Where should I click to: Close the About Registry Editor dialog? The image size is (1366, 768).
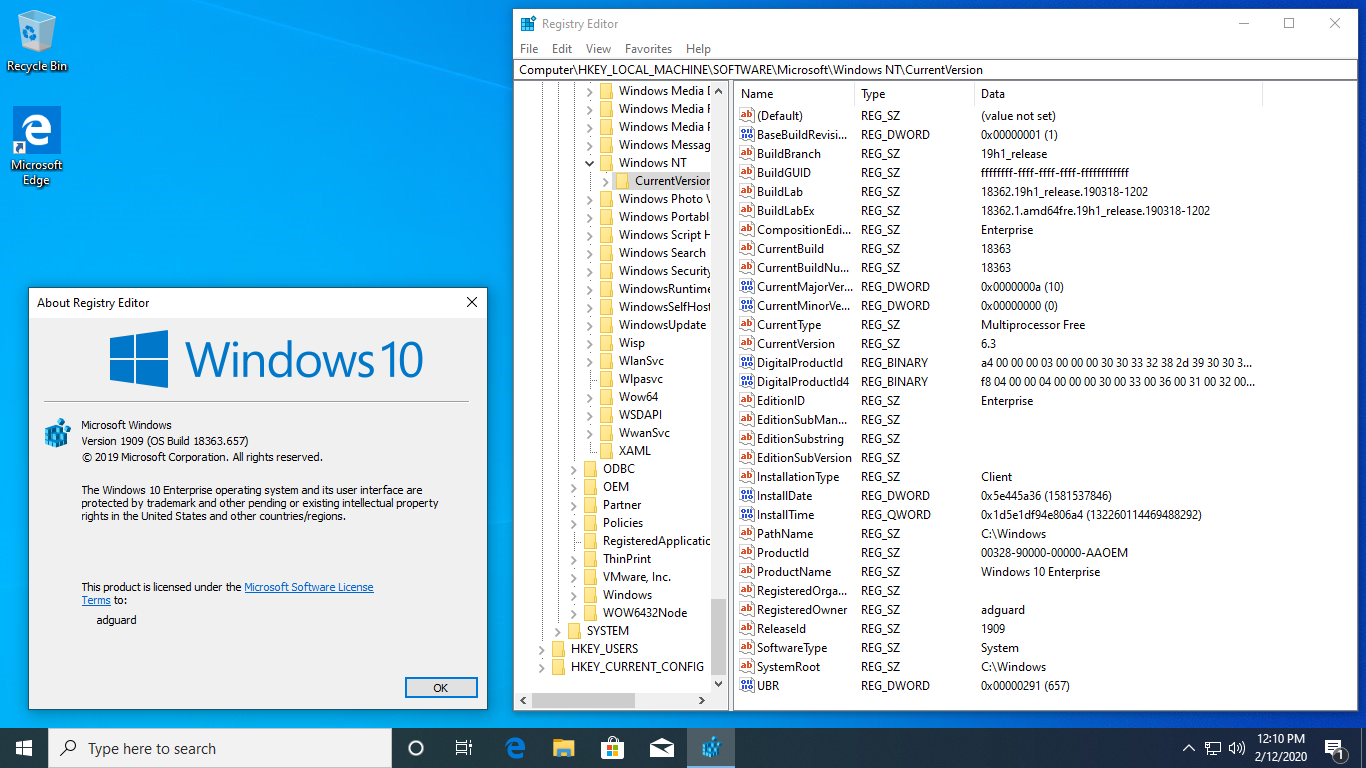coord(472,302)
